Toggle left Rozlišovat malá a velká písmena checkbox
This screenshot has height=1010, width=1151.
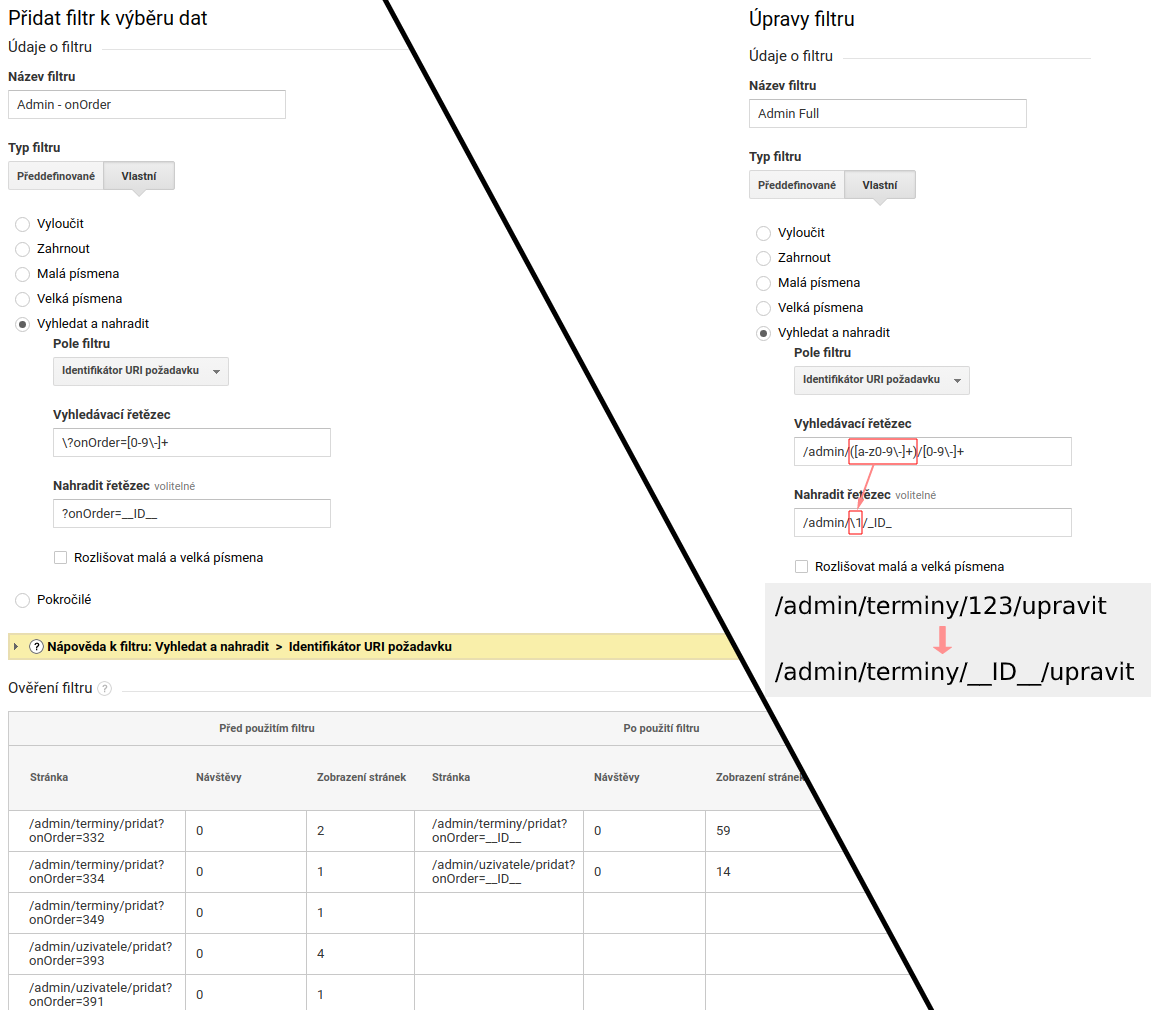pyautogui.click(x=60, y=558)
